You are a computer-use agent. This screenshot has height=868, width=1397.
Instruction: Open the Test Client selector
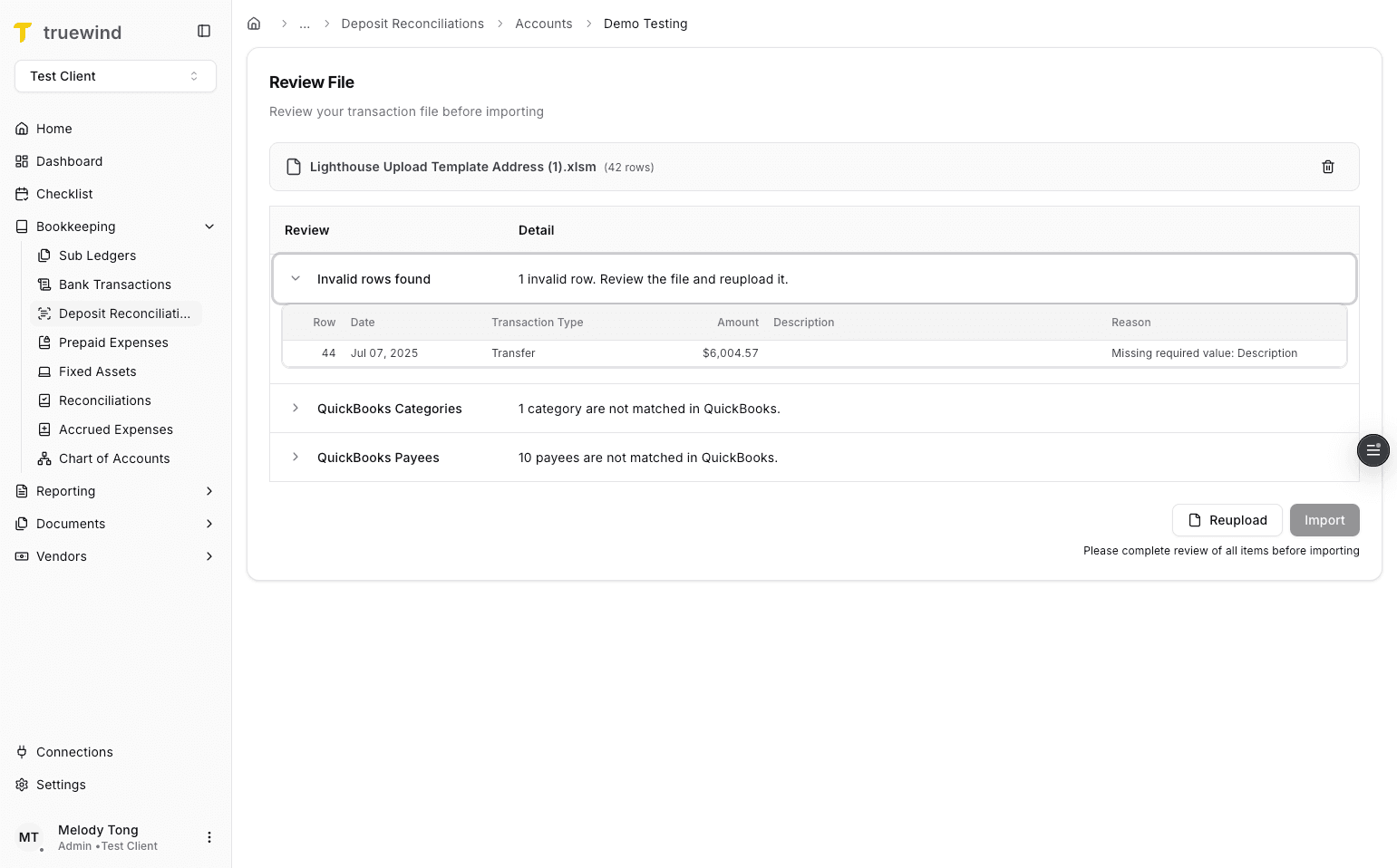pos(114,76)
